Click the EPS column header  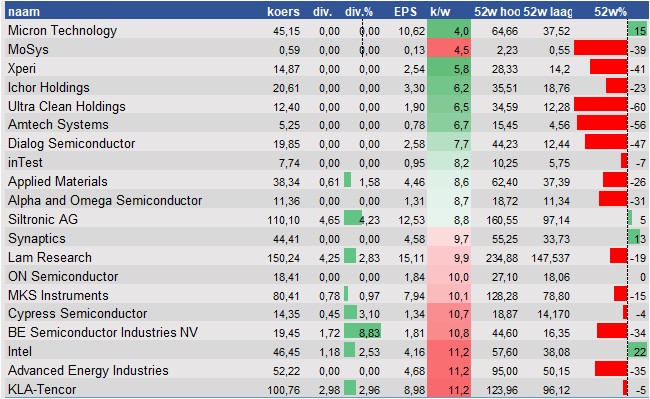coord(405,12)
